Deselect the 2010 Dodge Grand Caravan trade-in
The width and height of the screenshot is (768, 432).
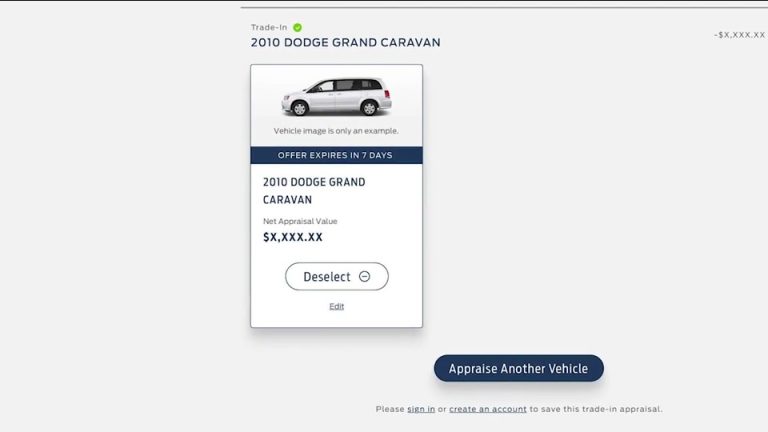tap(337, 277)
